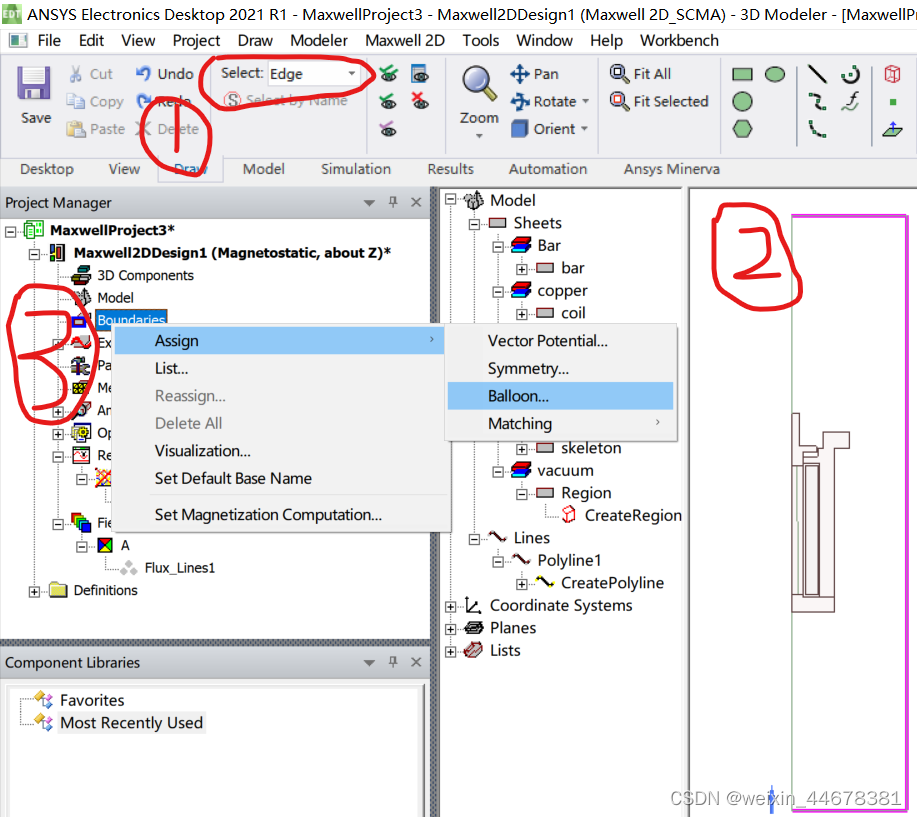Click the Save icon
The width and height of the screenshot is (917, 817).
[33, 82]
